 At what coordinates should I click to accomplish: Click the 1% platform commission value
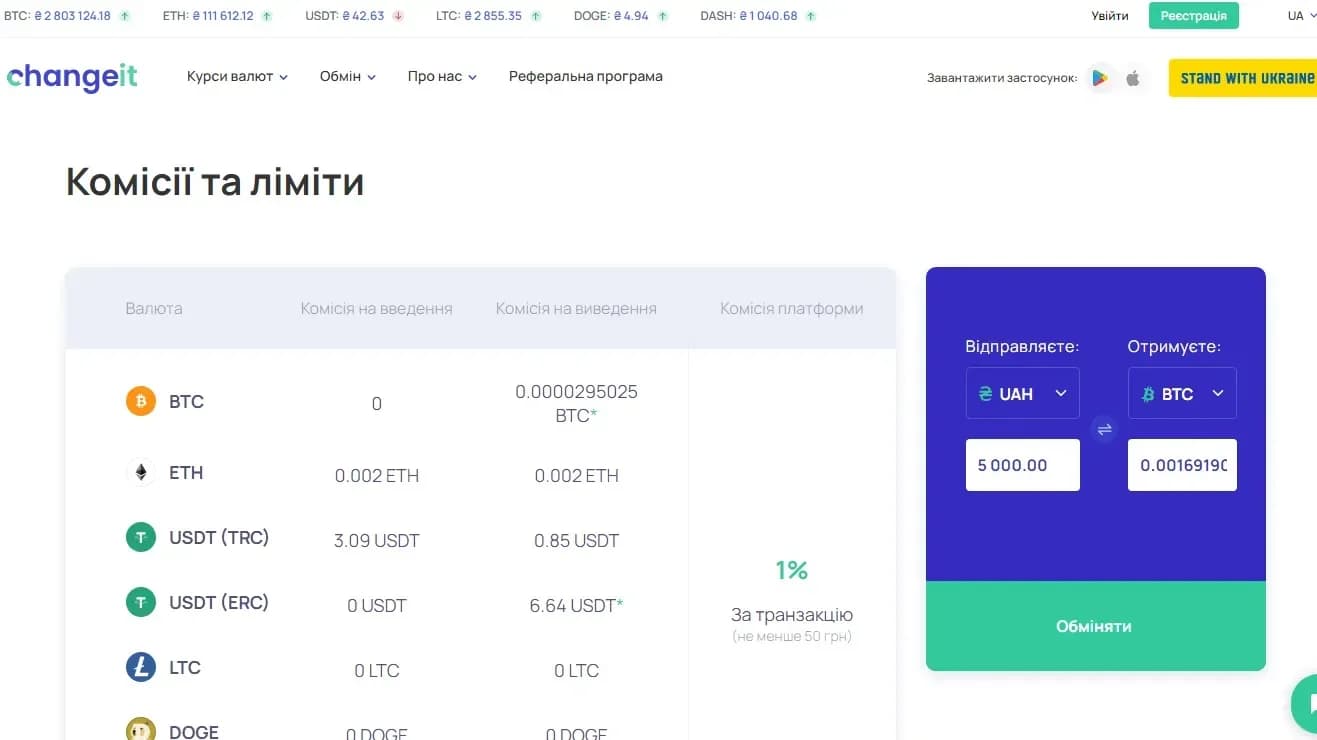791,570
